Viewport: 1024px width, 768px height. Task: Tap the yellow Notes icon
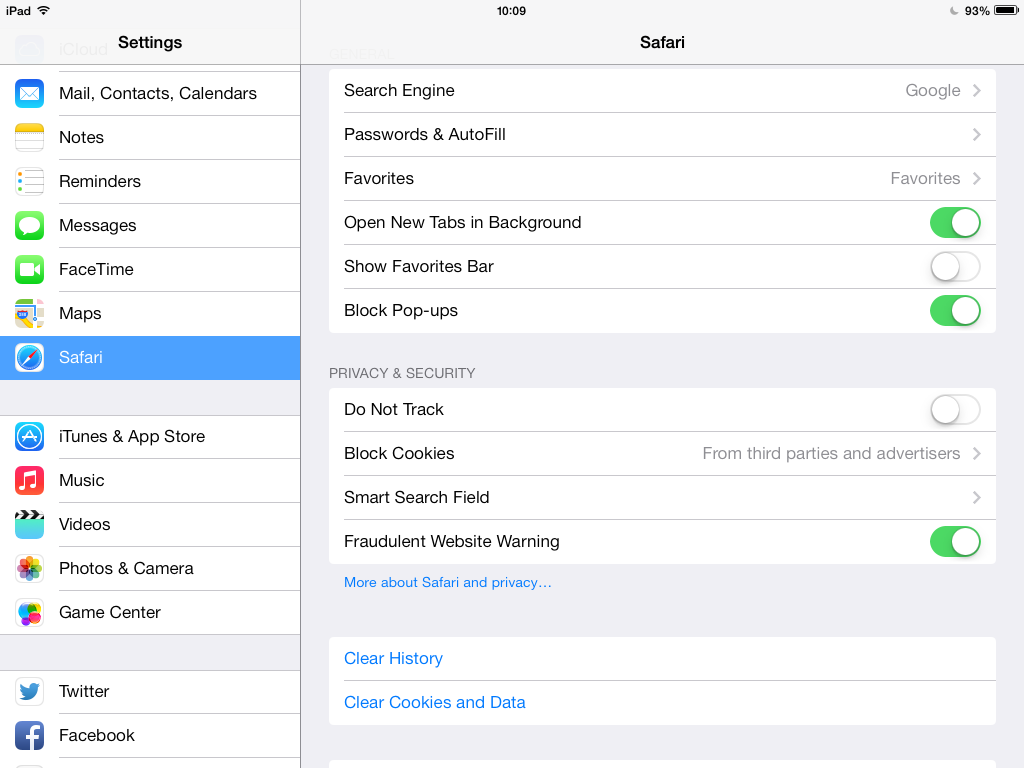(x=30, y=137)
